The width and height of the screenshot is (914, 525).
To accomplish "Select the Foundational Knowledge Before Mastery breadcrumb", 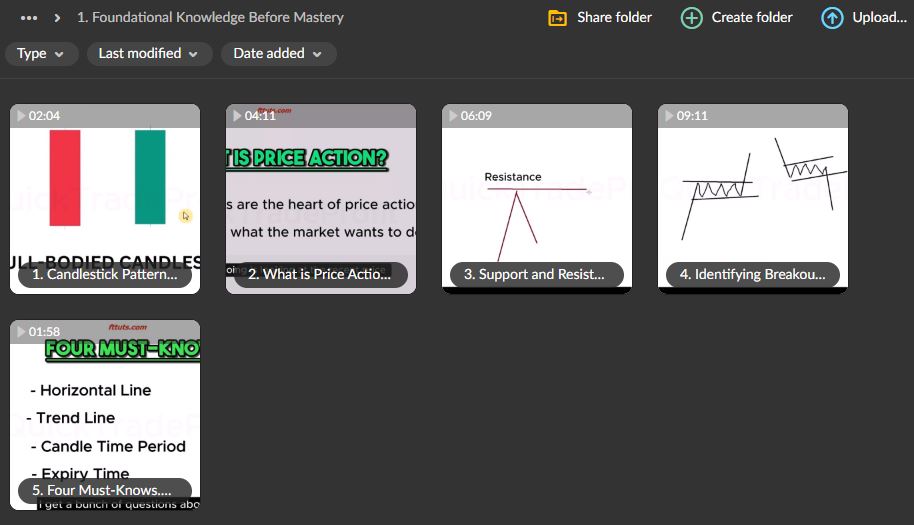I will [x=210, y=18].
